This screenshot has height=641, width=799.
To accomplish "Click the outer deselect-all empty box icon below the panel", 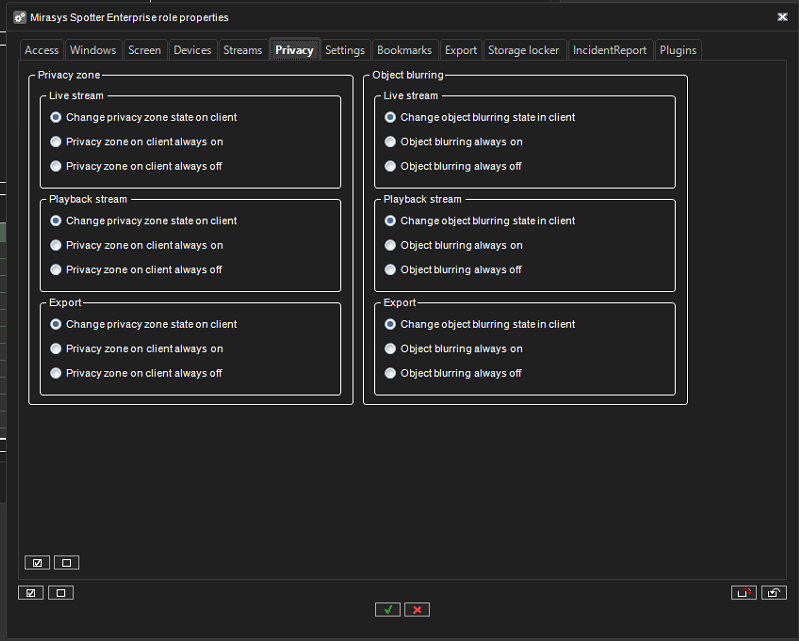I will pos(61,593).
